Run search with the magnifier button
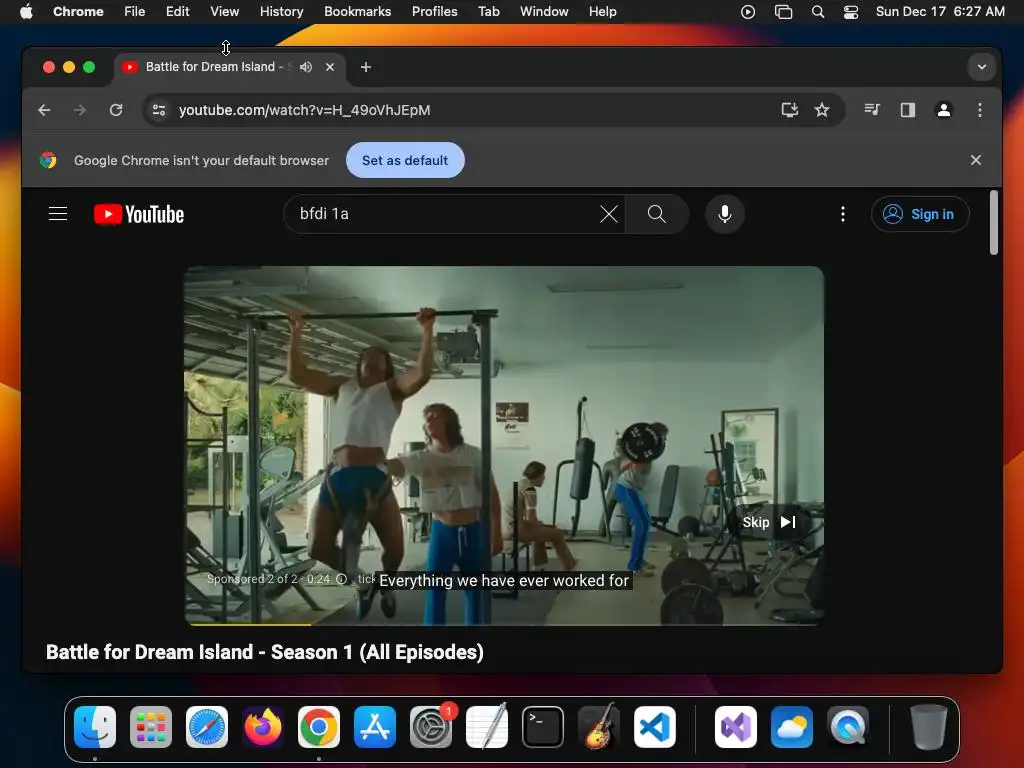 [x=656, y=214]
